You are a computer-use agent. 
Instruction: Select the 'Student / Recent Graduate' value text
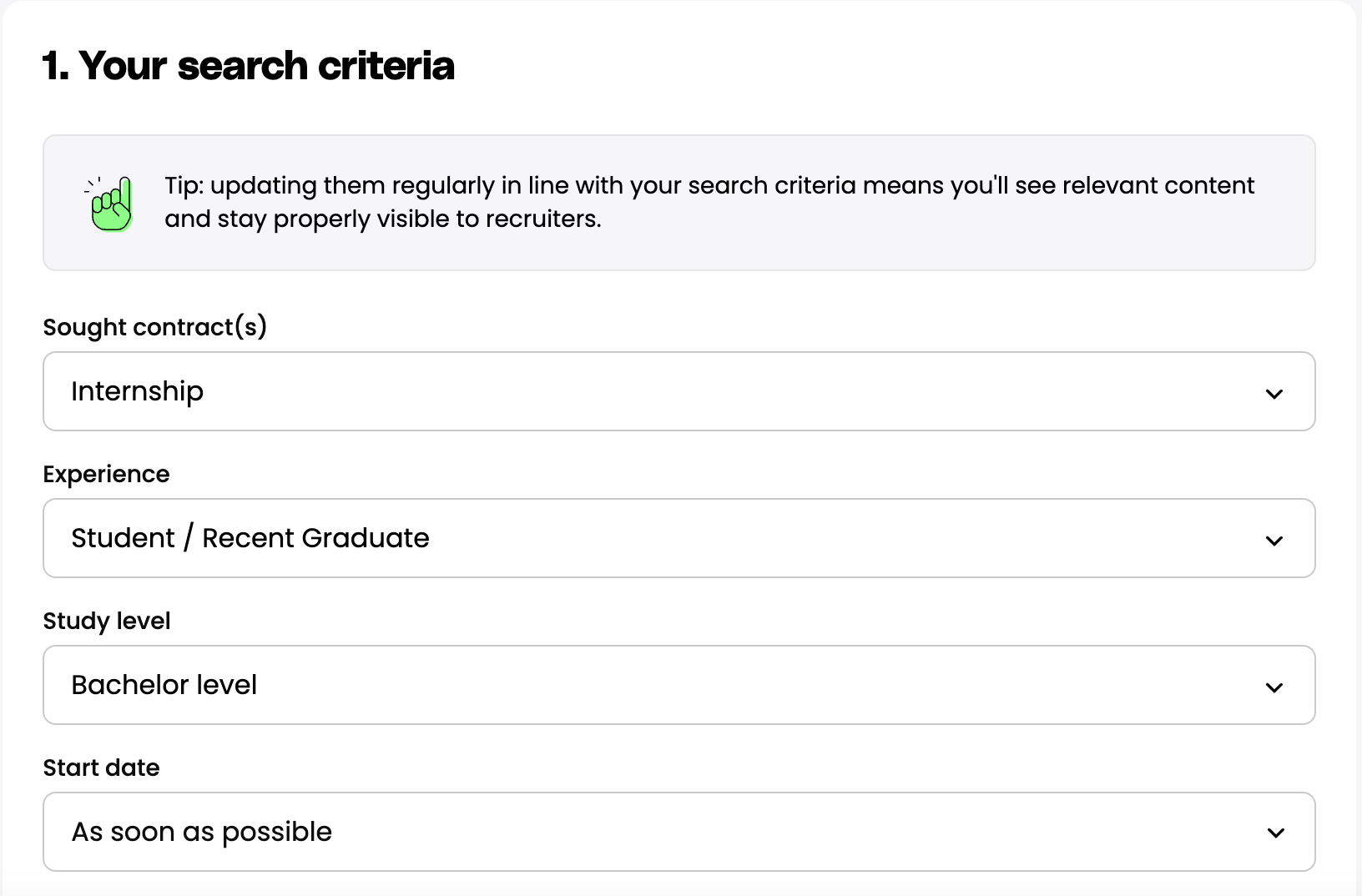click(x=250, y=538)
